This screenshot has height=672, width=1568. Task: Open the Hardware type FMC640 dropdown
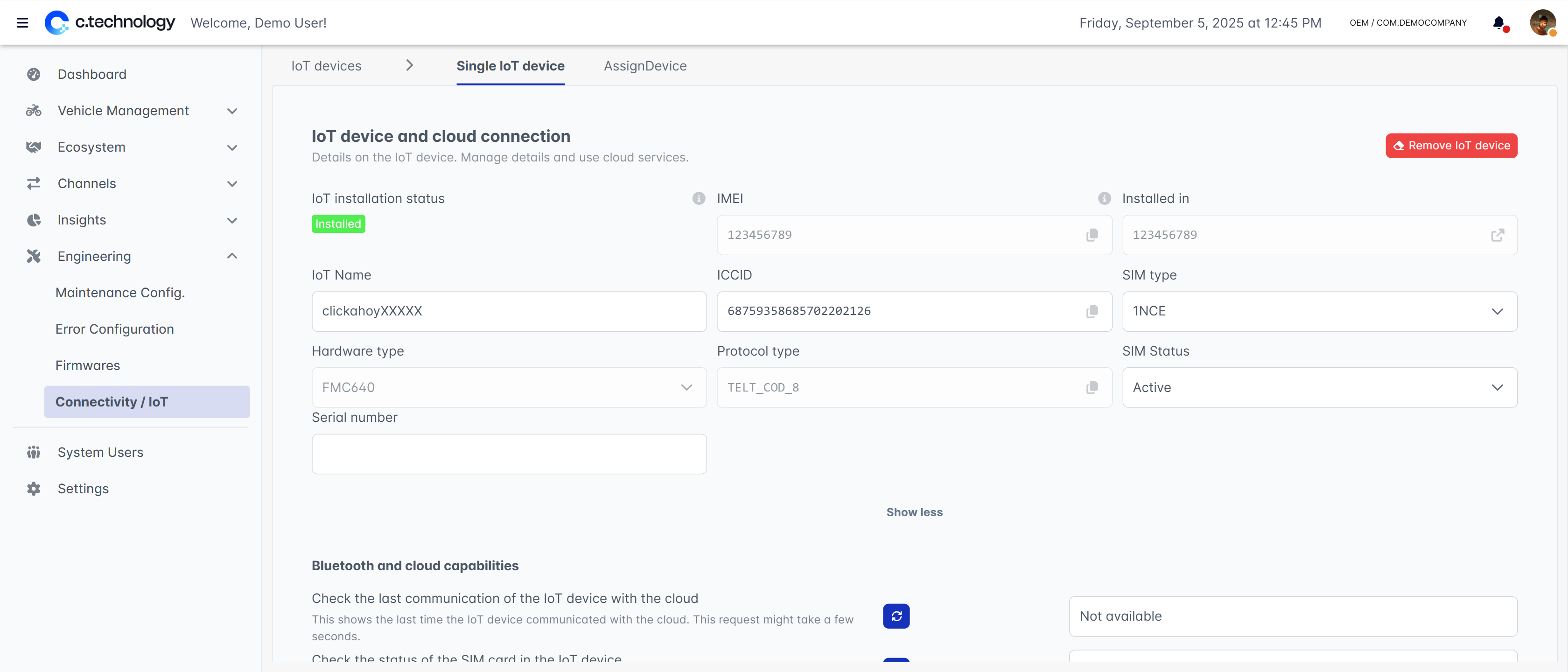pyautogui.click(x=508, y=387)
